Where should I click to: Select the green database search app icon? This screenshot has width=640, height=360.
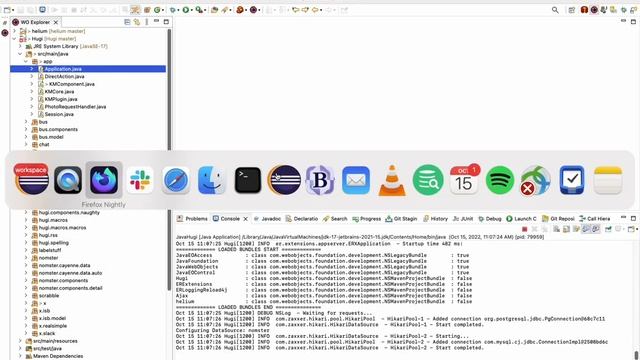coord(428,180)
